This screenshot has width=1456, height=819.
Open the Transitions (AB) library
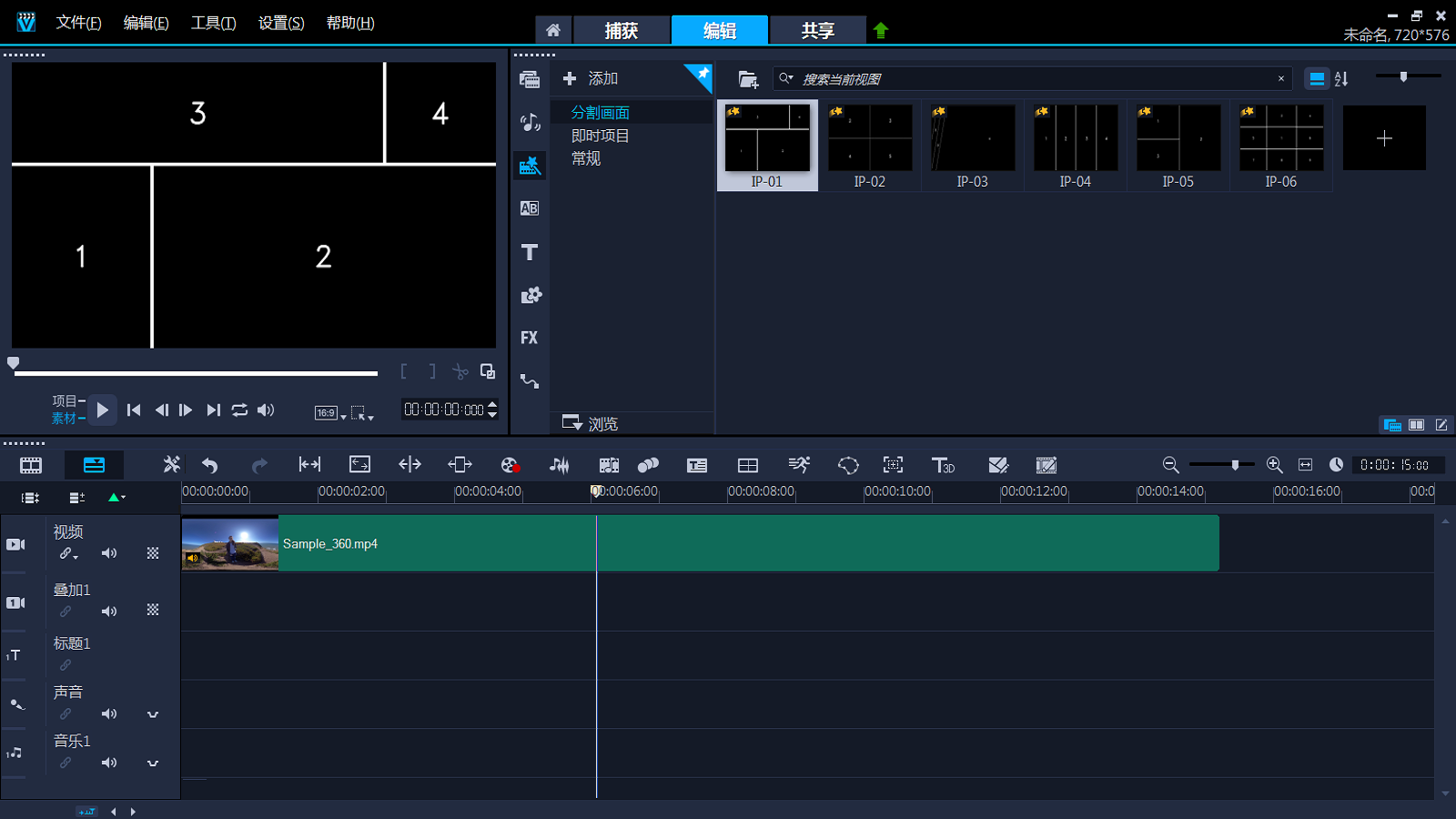(x=530, y=208)
